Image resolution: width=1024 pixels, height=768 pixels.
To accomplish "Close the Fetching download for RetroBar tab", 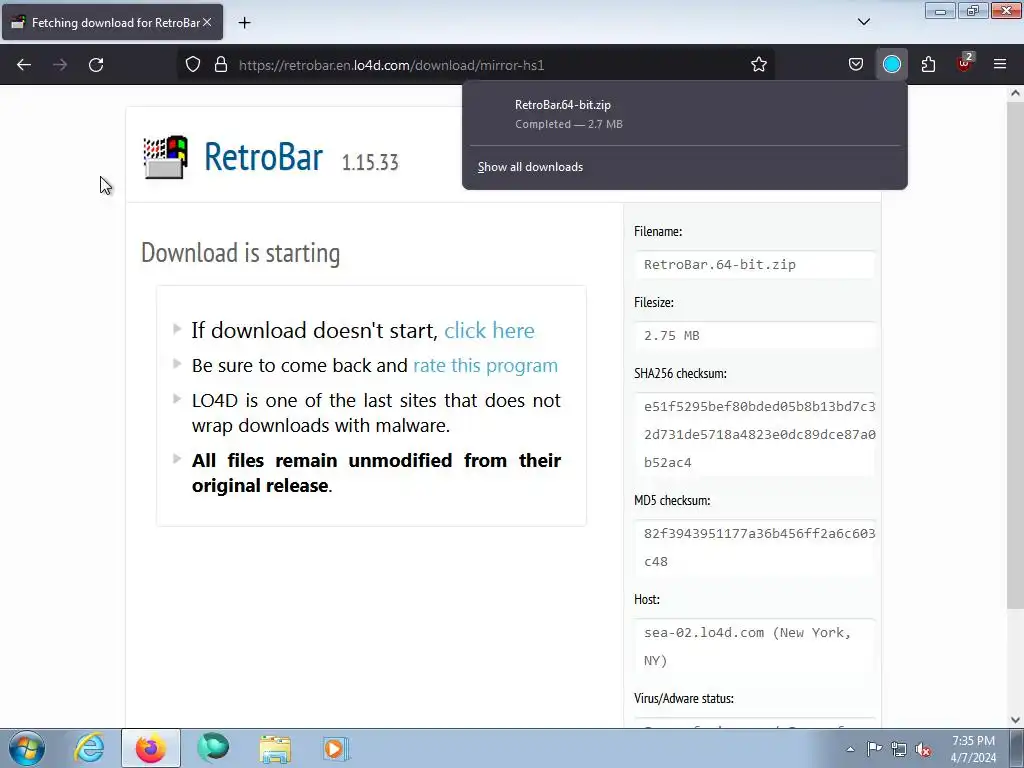I will click(207, 22).
